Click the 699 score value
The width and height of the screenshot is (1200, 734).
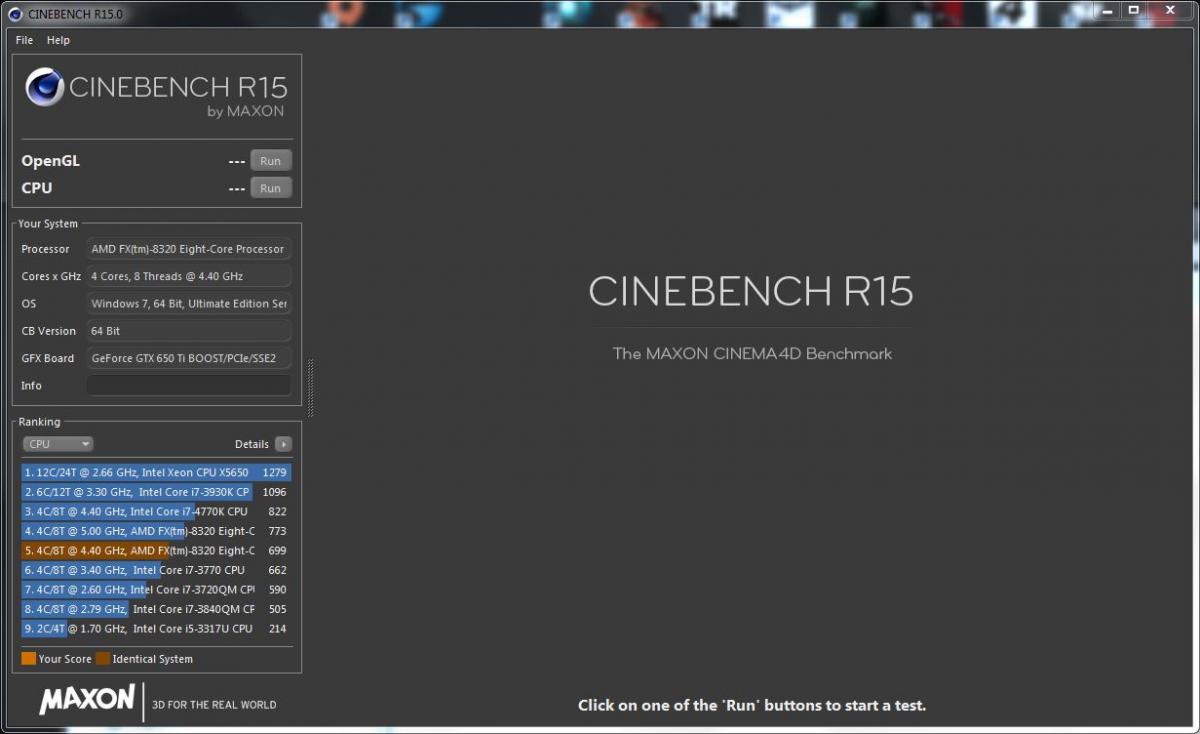277,550
